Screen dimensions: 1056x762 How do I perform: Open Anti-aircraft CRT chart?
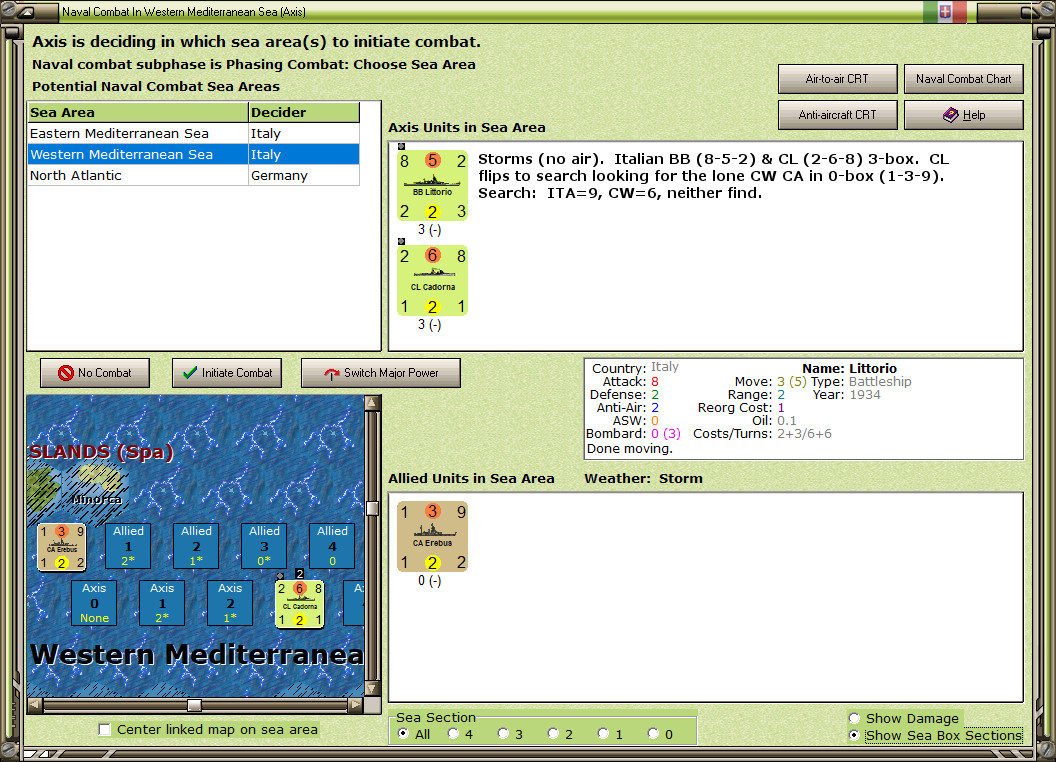pyautogui.click(x=837, y=115)
